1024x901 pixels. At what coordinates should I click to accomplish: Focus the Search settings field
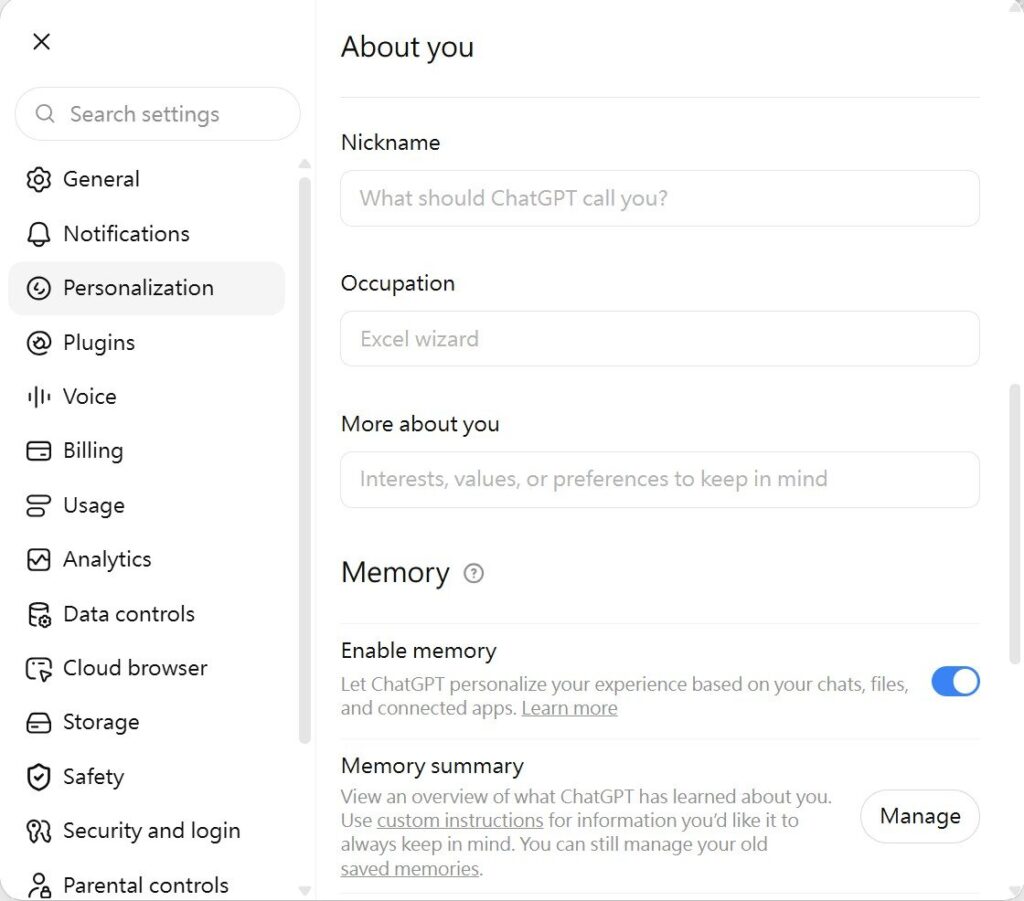click(157, 114)
